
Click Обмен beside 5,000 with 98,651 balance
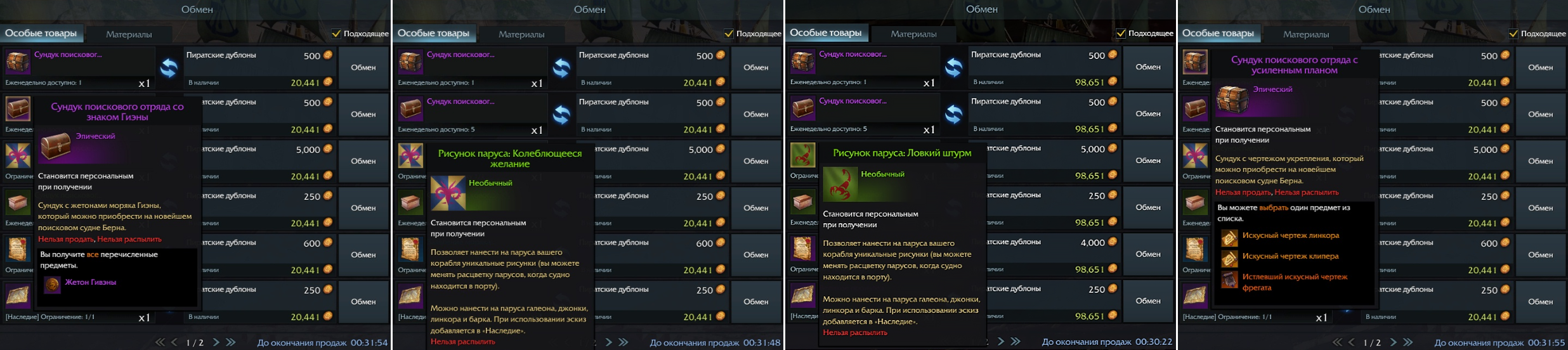tap(1148, 160)
